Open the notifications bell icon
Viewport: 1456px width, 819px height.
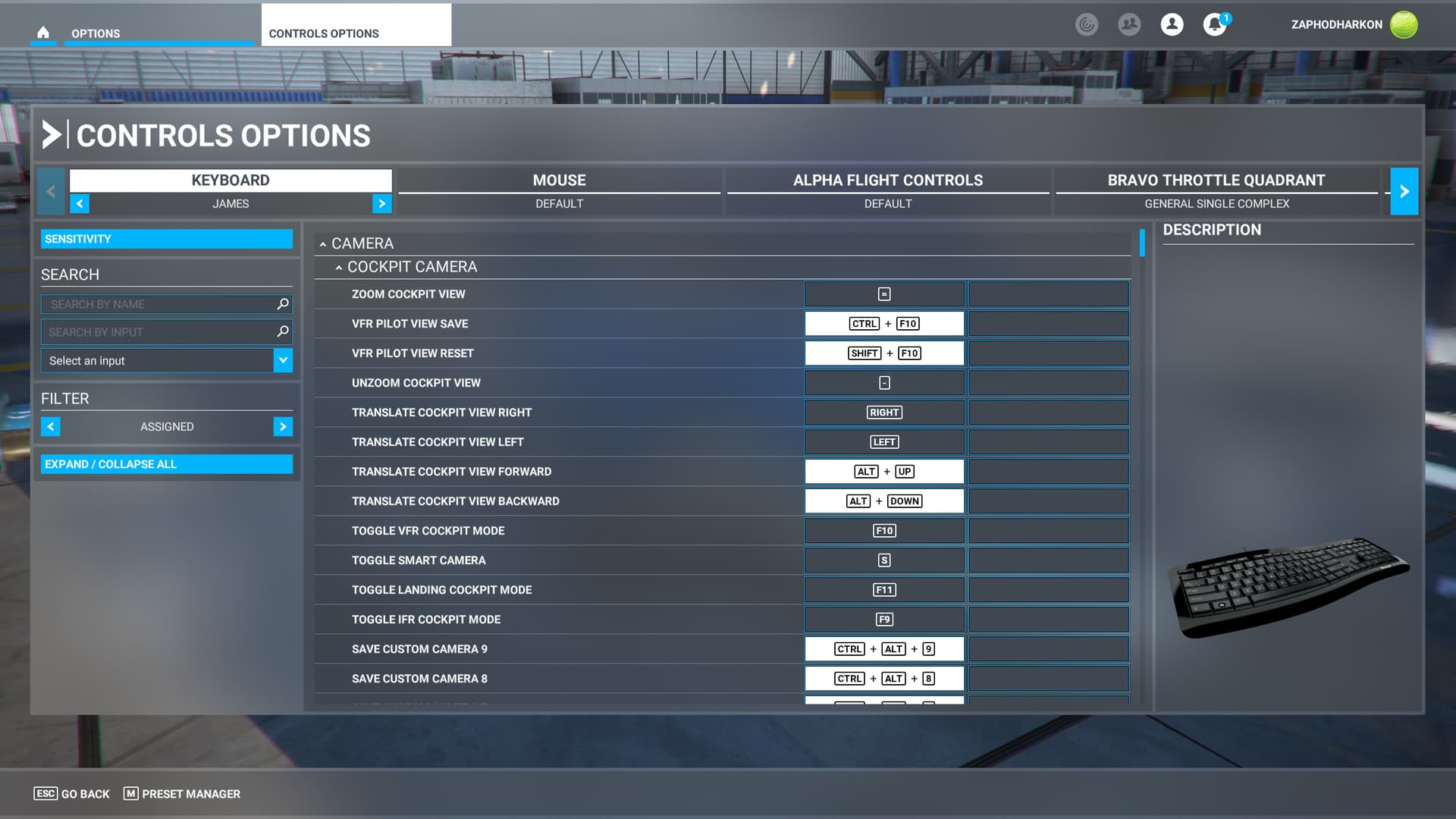1214,24
